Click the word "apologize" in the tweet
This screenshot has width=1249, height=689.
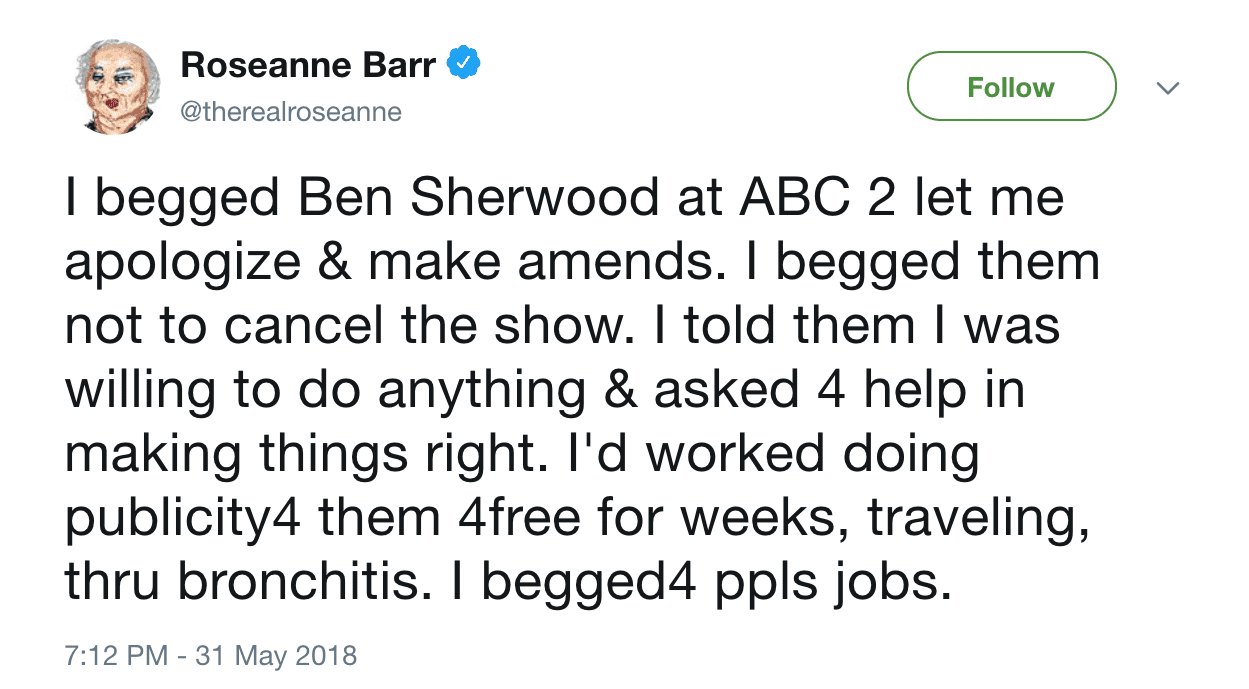(183, 263)
